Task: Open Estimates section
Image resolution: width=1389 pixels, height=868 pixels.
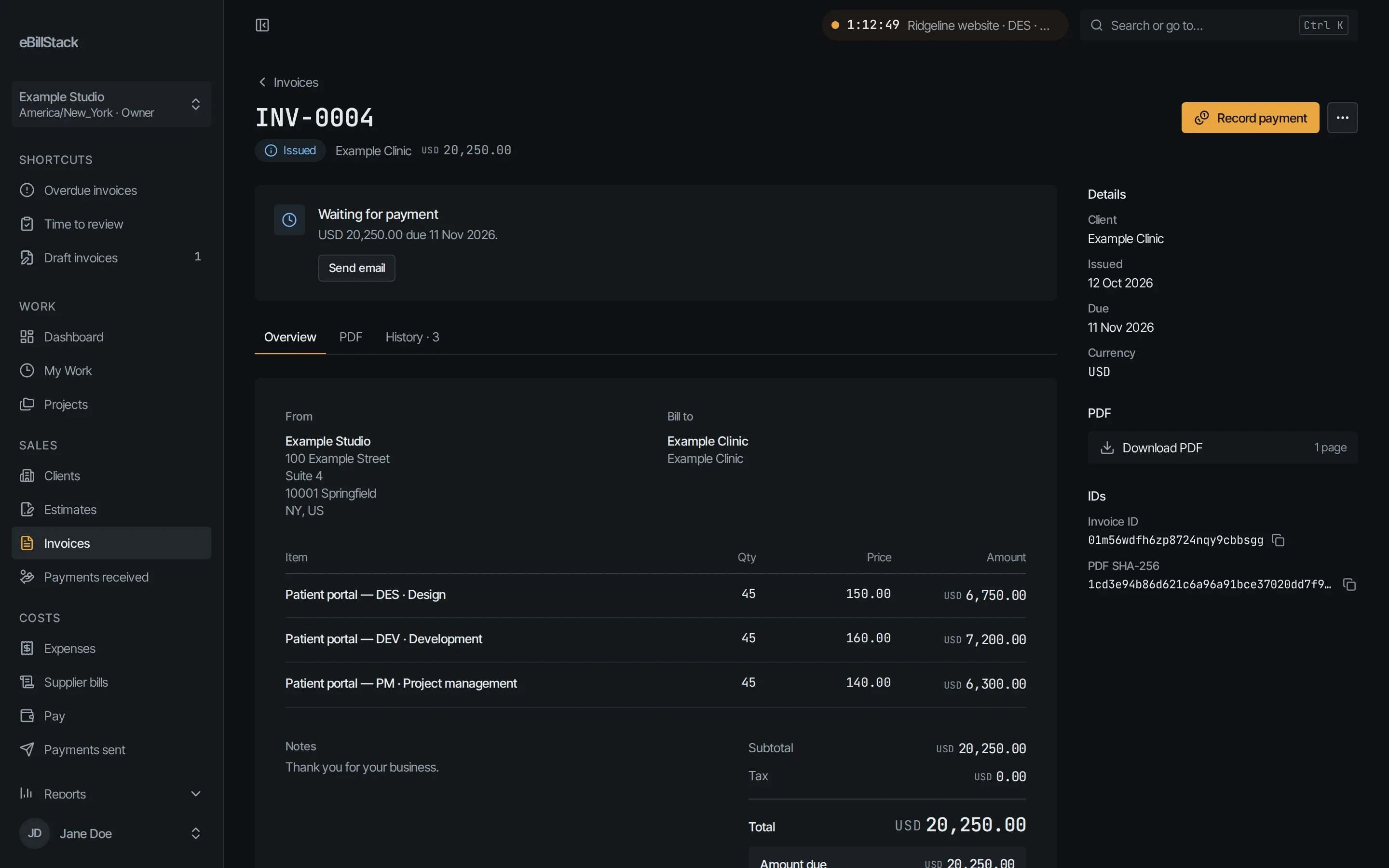Action: (x=111, y=510)
